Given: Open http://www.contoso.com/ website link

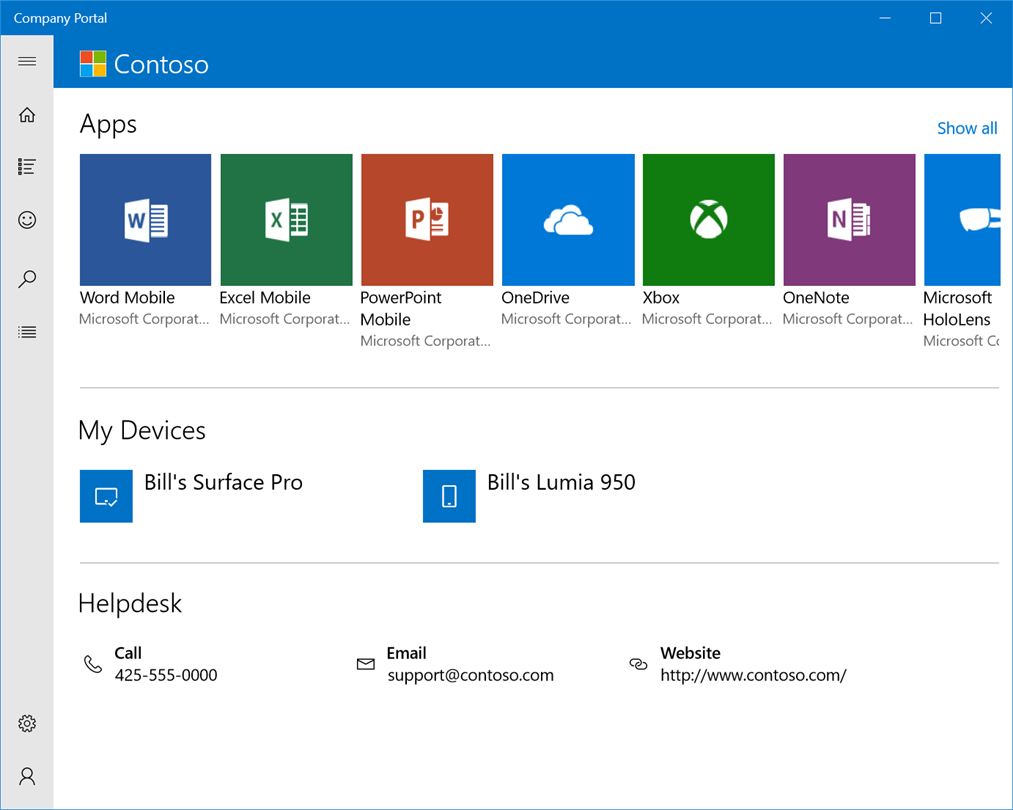Looking at the screenshot, I should [x=753, y=675].
